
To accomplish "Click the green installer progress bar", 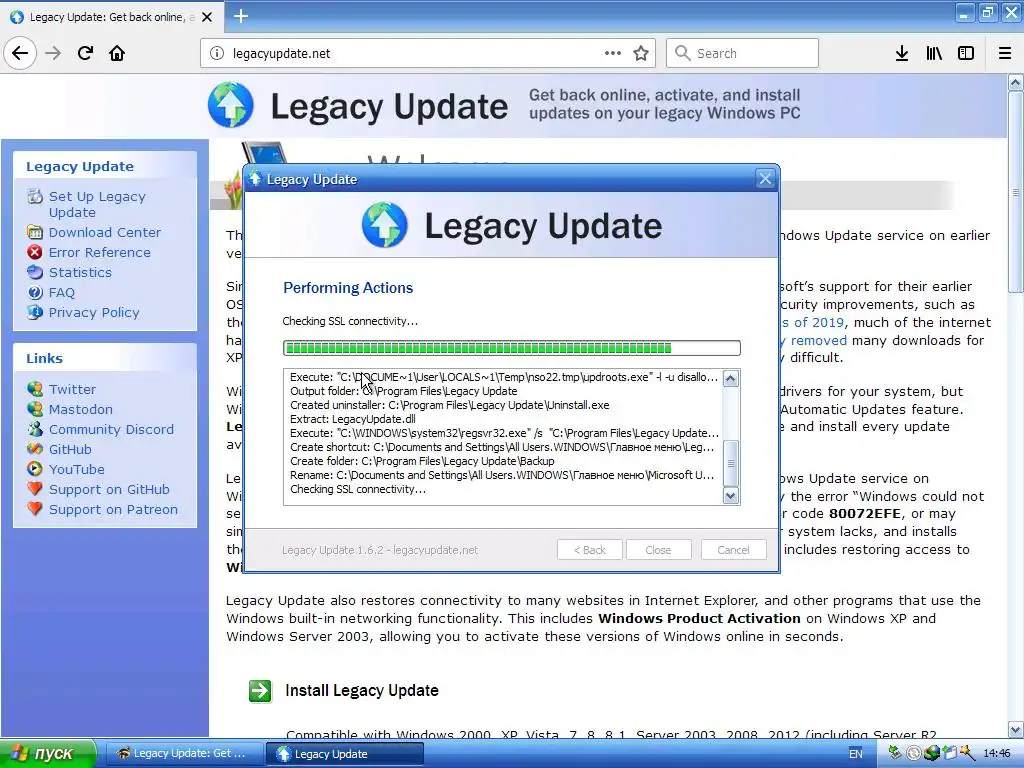I will 511,348.
